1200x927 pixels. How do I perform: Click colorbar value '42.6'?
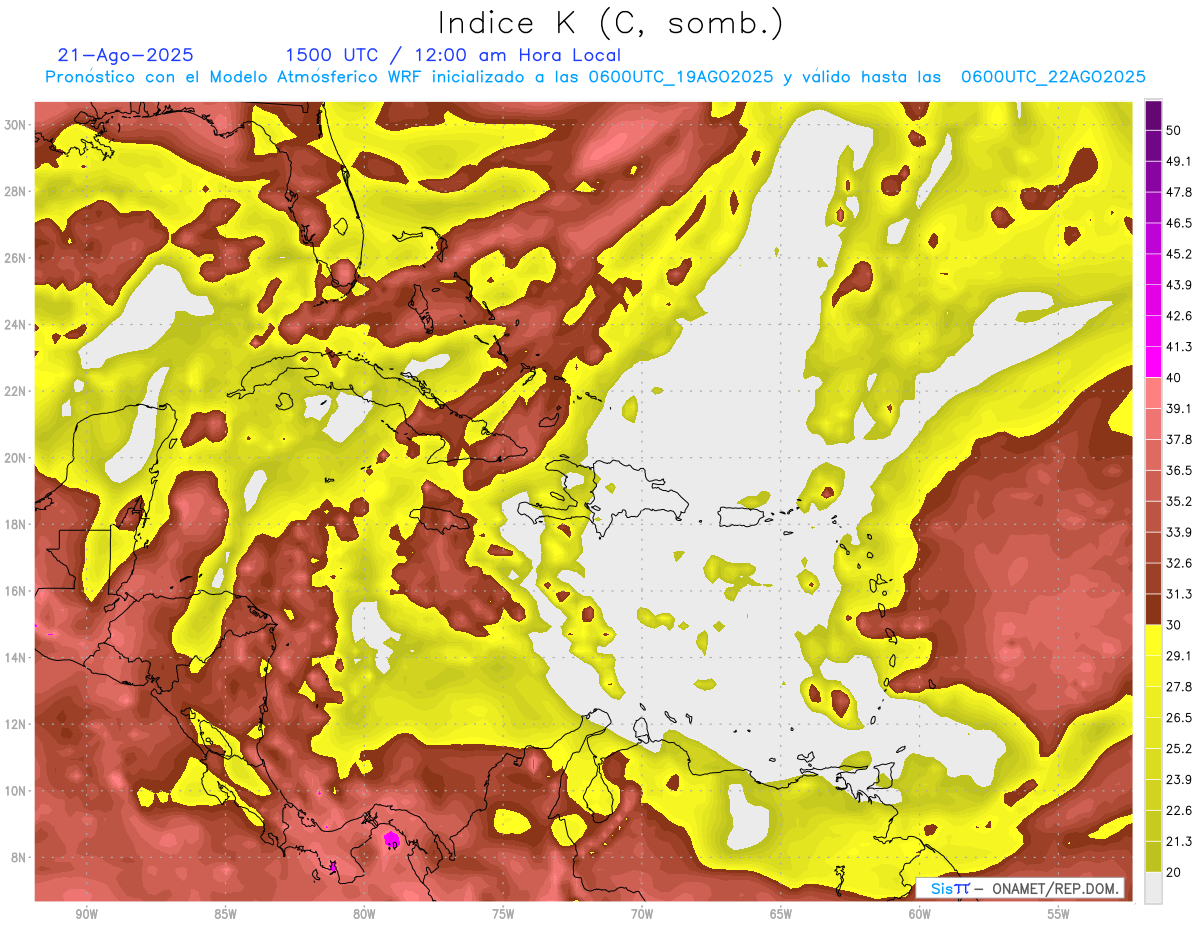pyautogui.click(x=1179, y=316)
